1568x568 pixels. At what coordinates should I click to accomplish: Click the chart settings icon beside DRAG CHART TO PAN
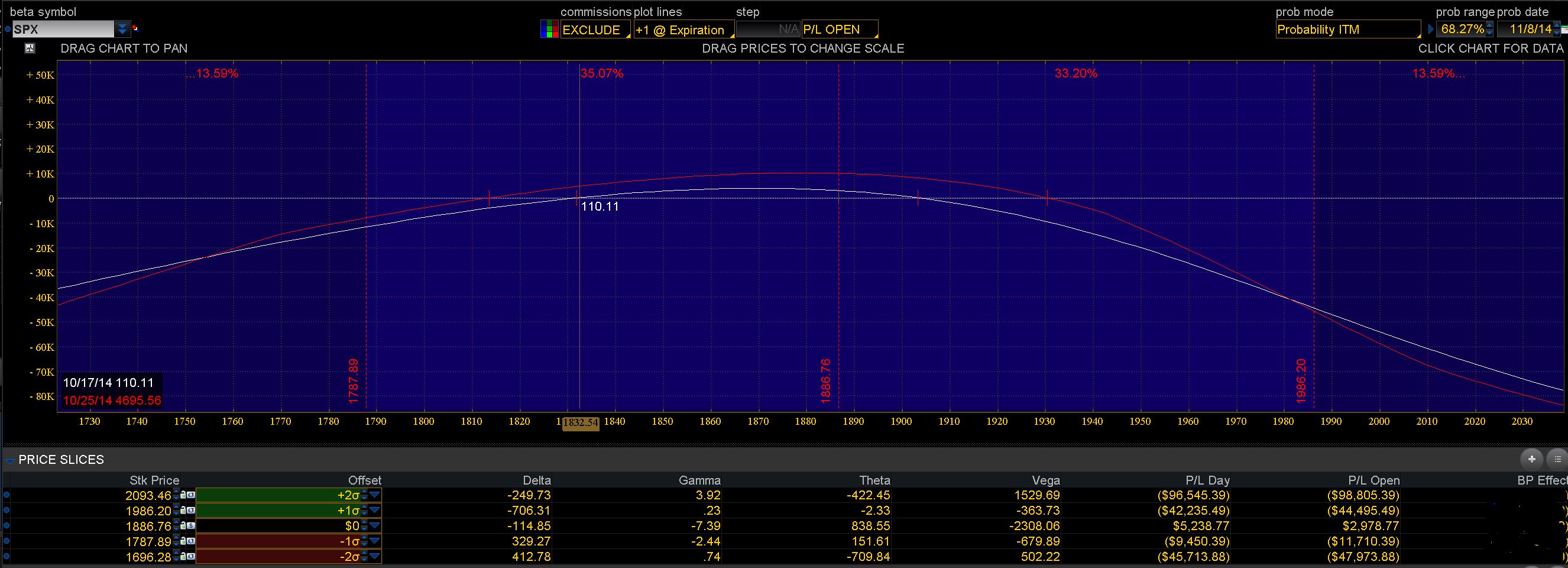point(30,48)
